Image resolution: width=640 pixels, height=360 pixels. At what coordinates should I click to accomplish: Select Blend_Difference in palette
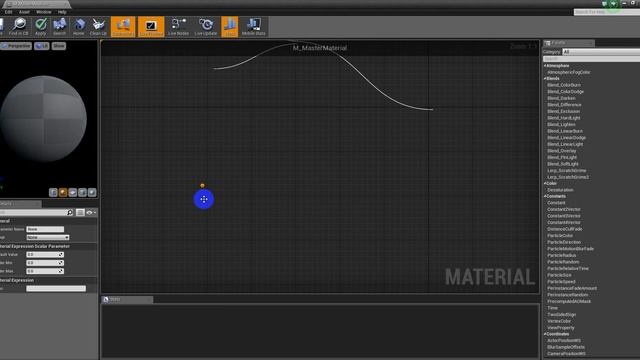(x=564, y=105)
